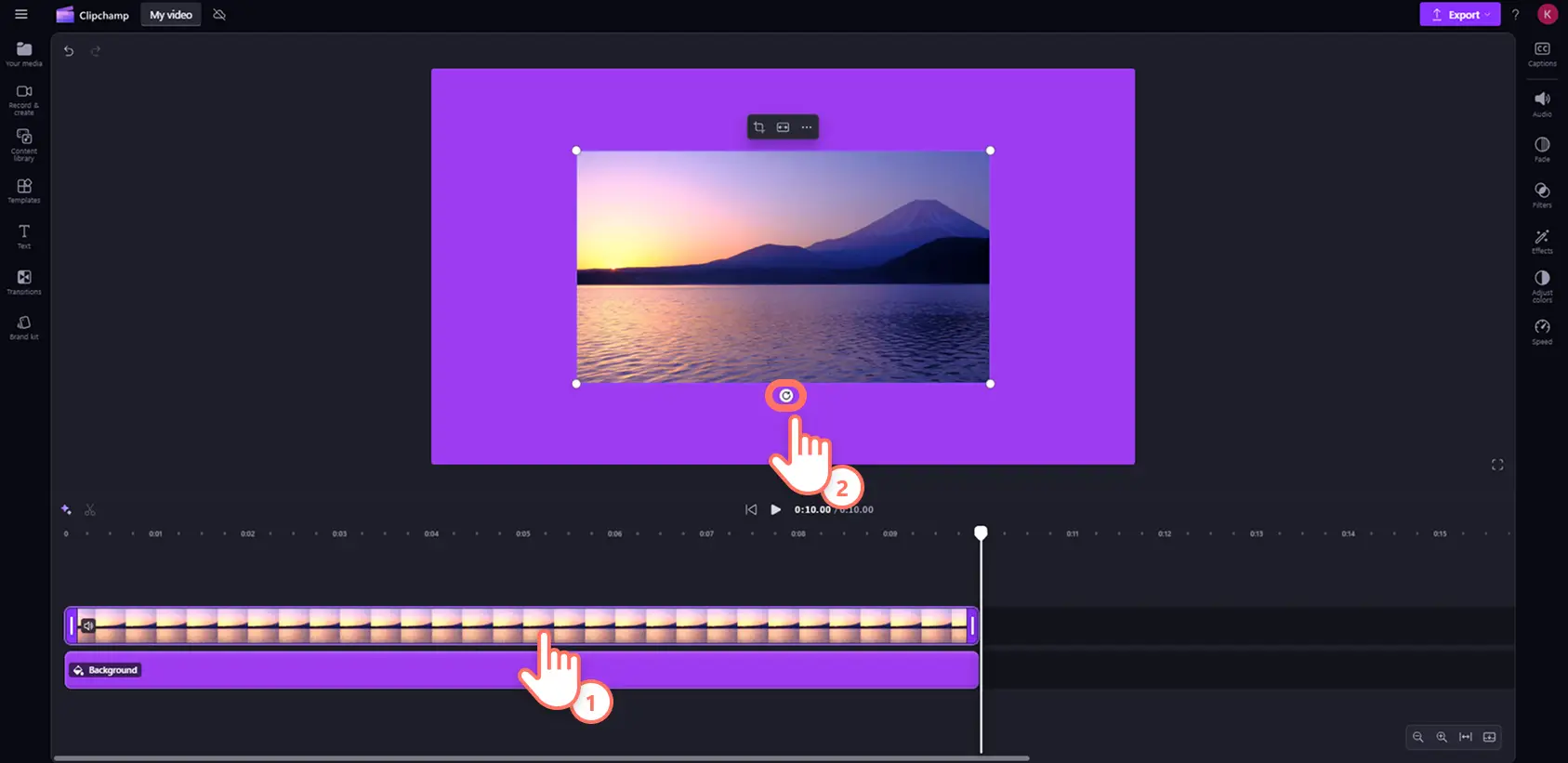Image resolution: width=1568 pixels, height=763 pixels.
Task: Open the hamburger main menu
Action: pos(21,14)
